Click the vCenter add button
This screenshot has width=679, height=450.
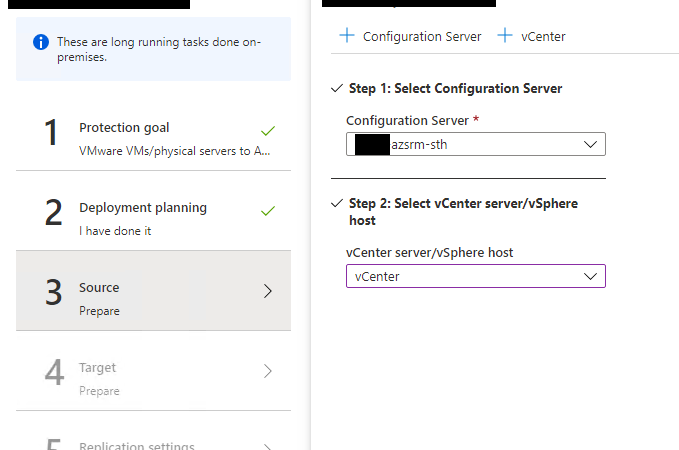coord(531,36)
